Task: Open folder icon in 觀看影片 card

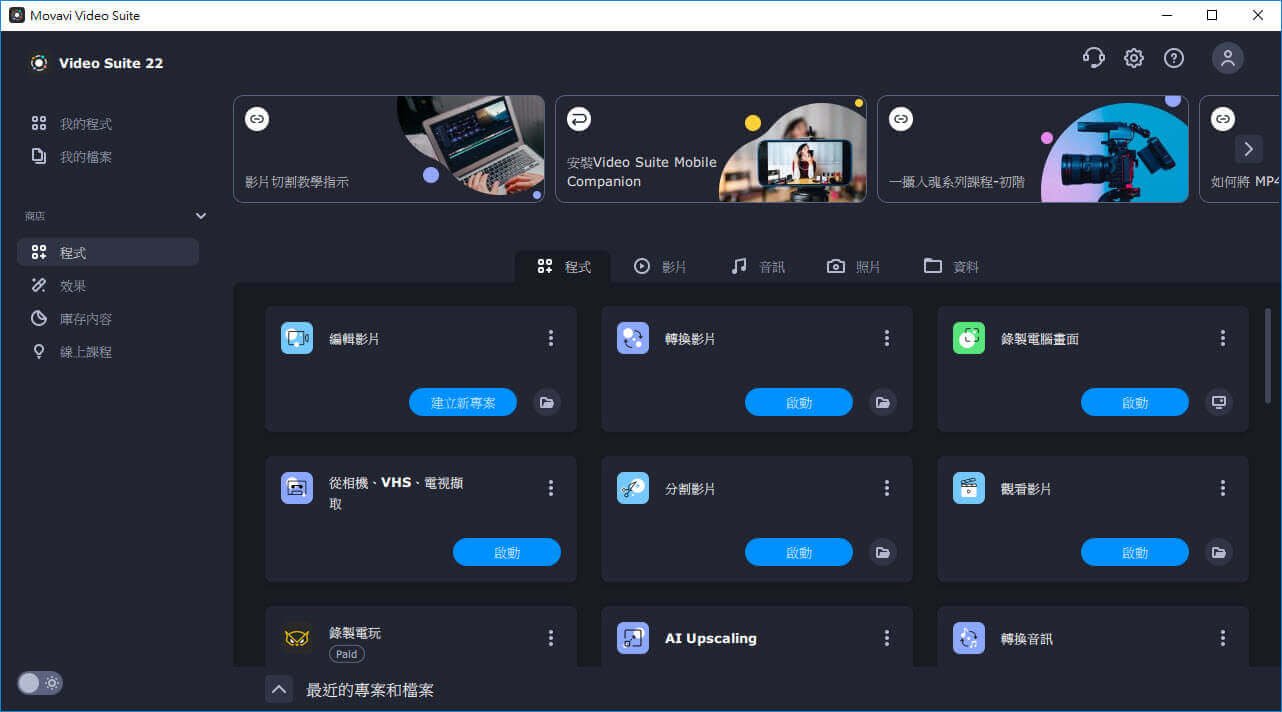Action: [1219, 552]
